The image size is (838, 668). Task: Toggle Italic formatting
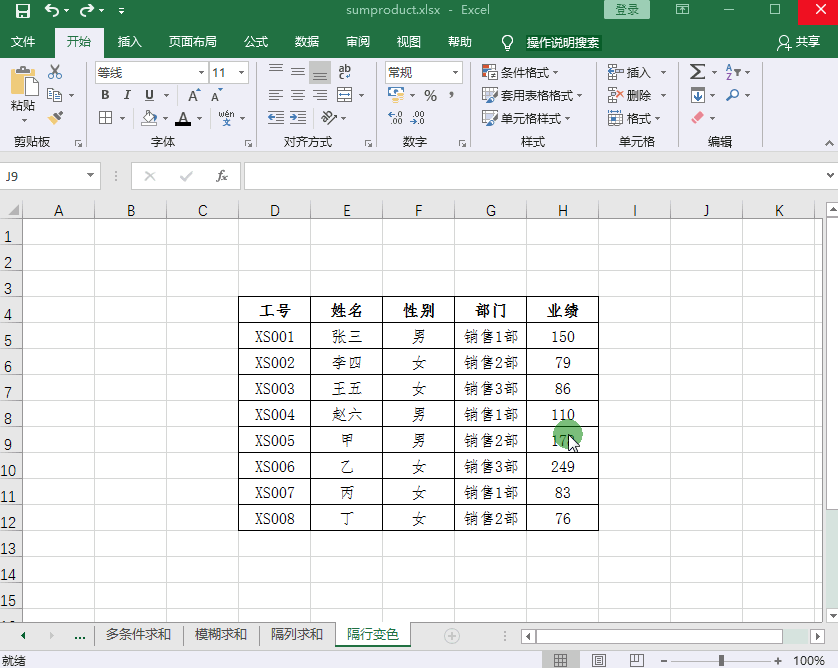coord(127,95)
